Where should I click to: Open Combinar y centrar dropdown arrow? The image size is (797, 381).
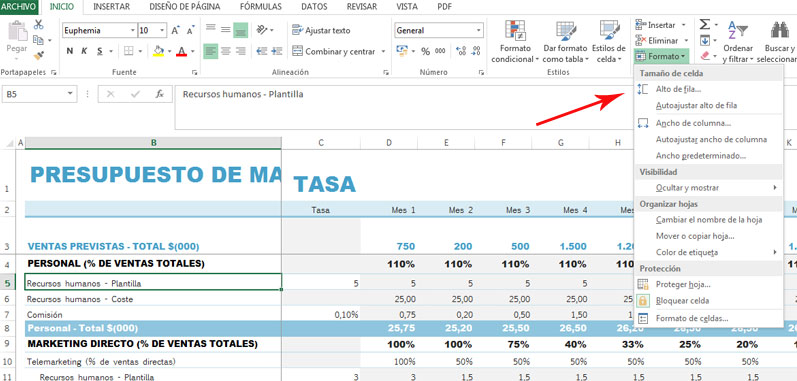(x=383, y=51)
